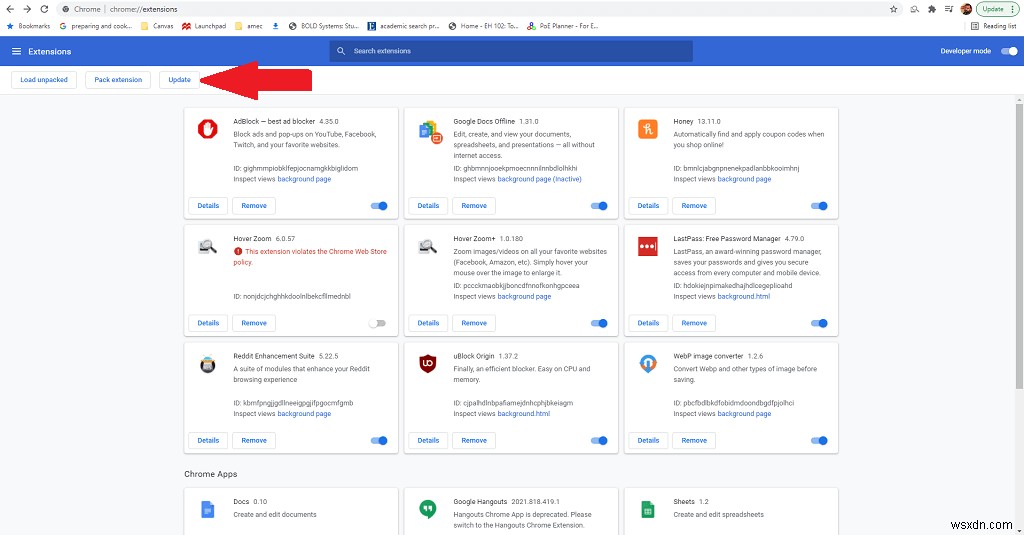Viewport: 1024px width, 535px height.
Task: Open the preparing and cook... bookmark
Action: click(95, 26)
